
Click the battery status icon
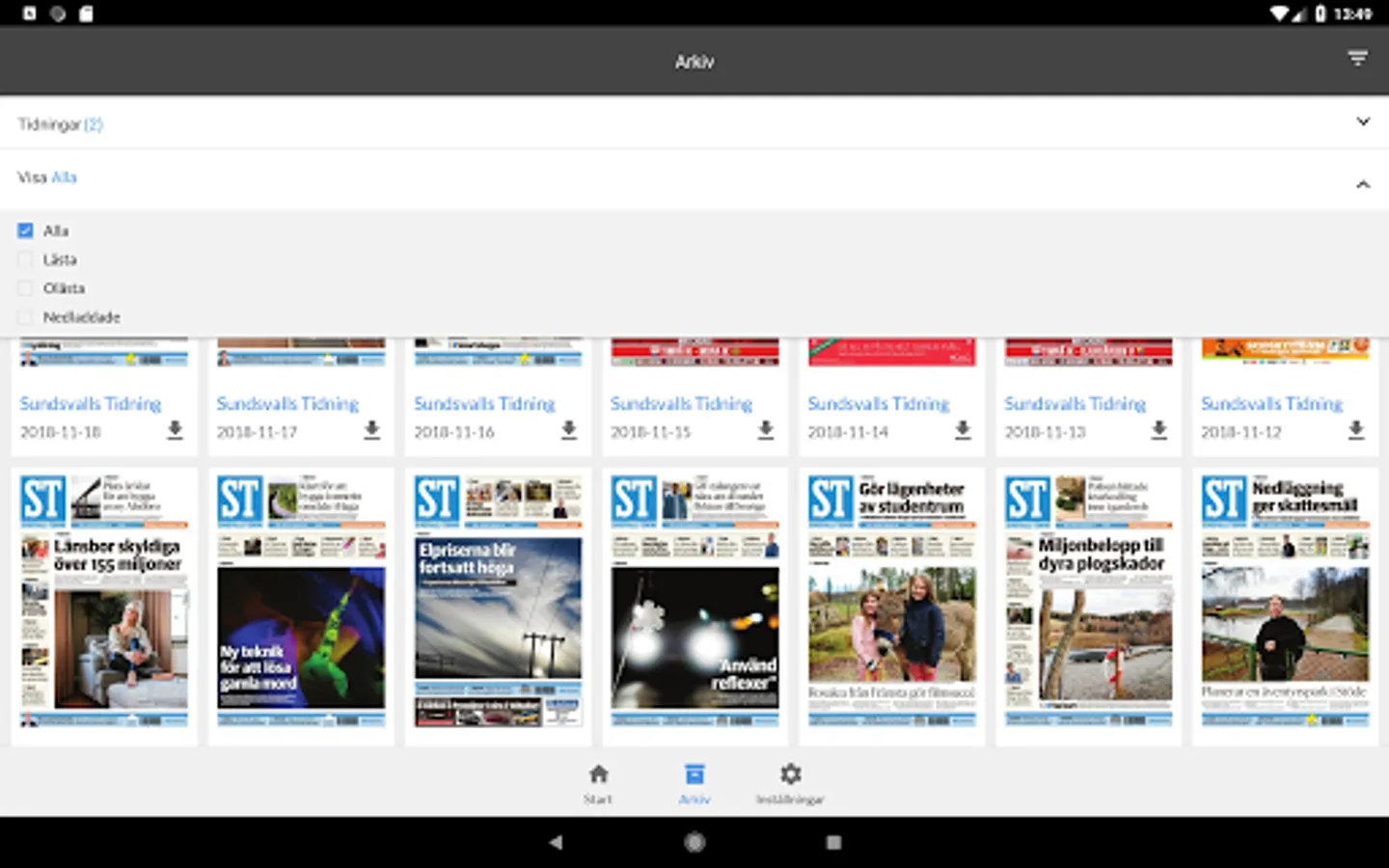pos(1320,14)
